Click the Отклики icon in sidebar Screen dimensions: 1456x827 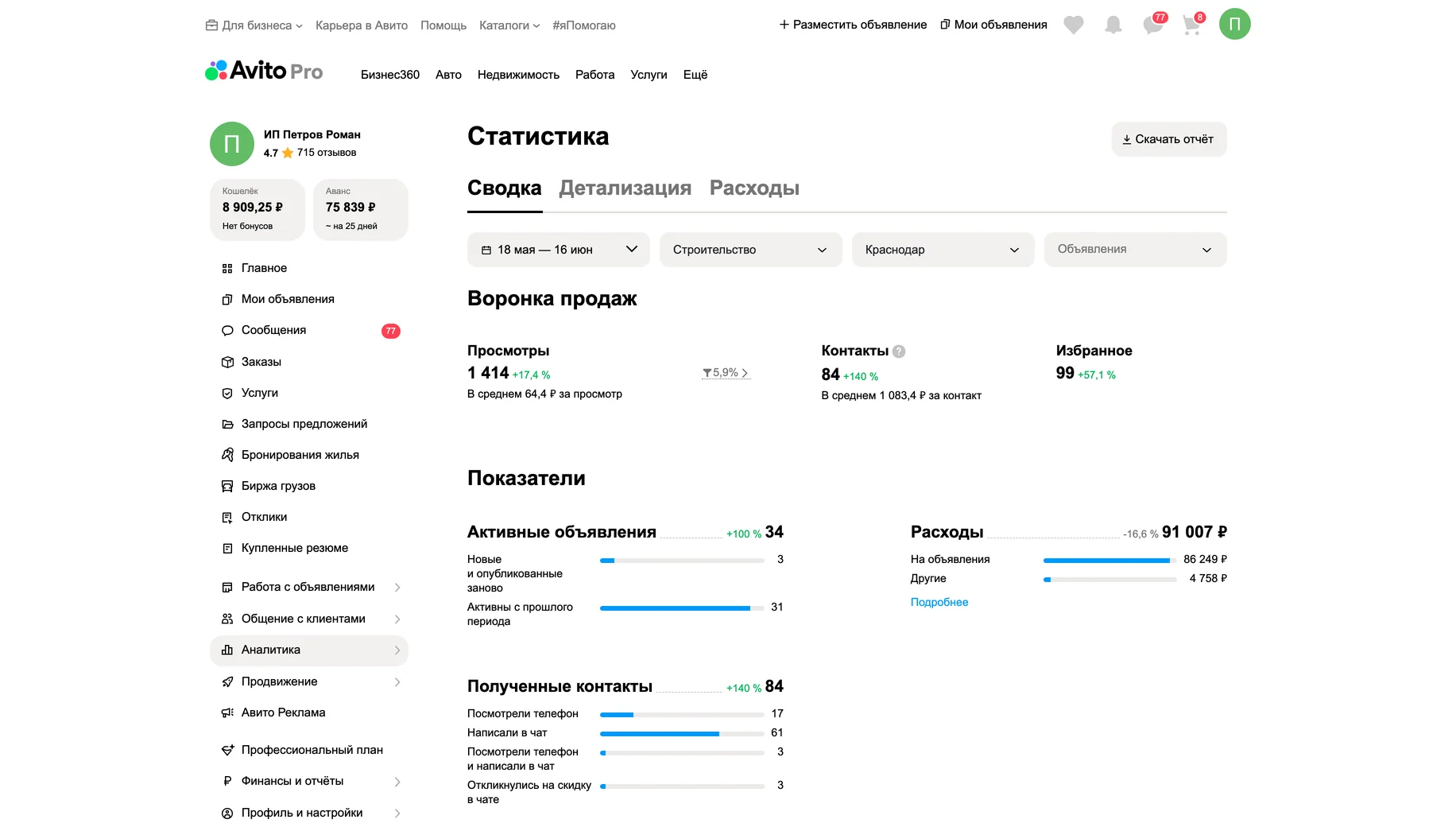(x=227, y=518)
